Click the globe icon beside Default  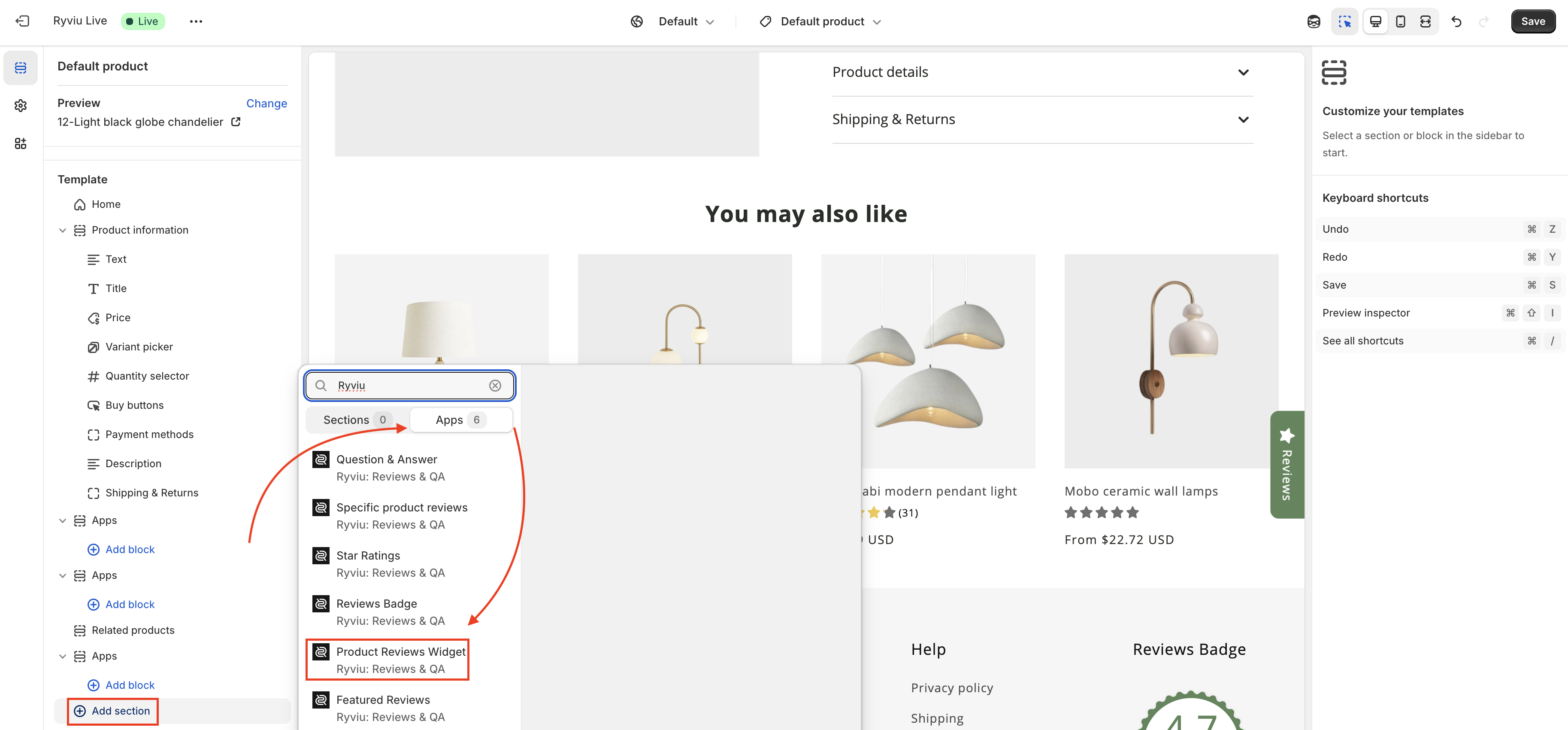(x=637, y=21)
